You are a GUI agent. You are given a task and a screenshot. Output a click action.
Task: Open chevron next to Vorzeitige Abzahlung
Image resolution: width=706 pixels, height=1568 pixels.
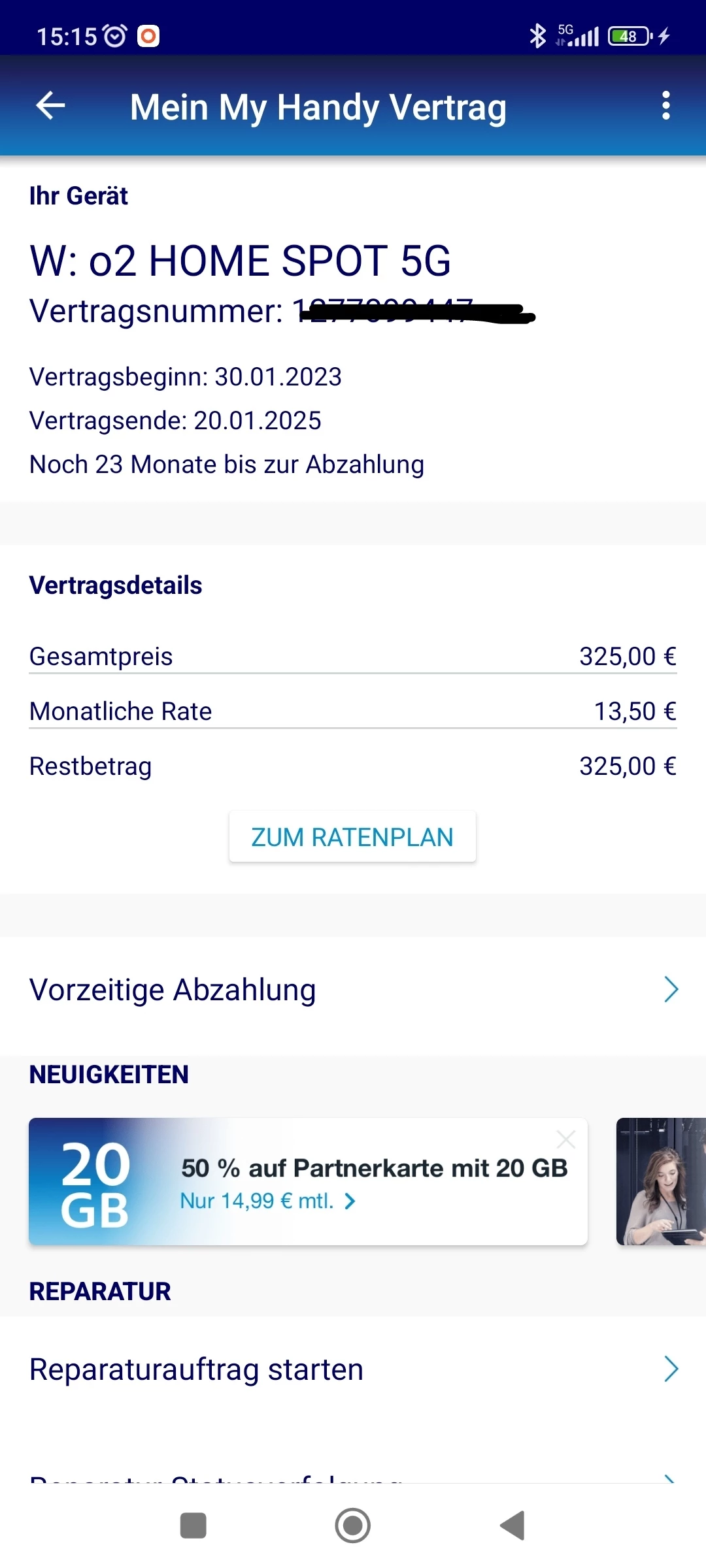click(671, 989)
